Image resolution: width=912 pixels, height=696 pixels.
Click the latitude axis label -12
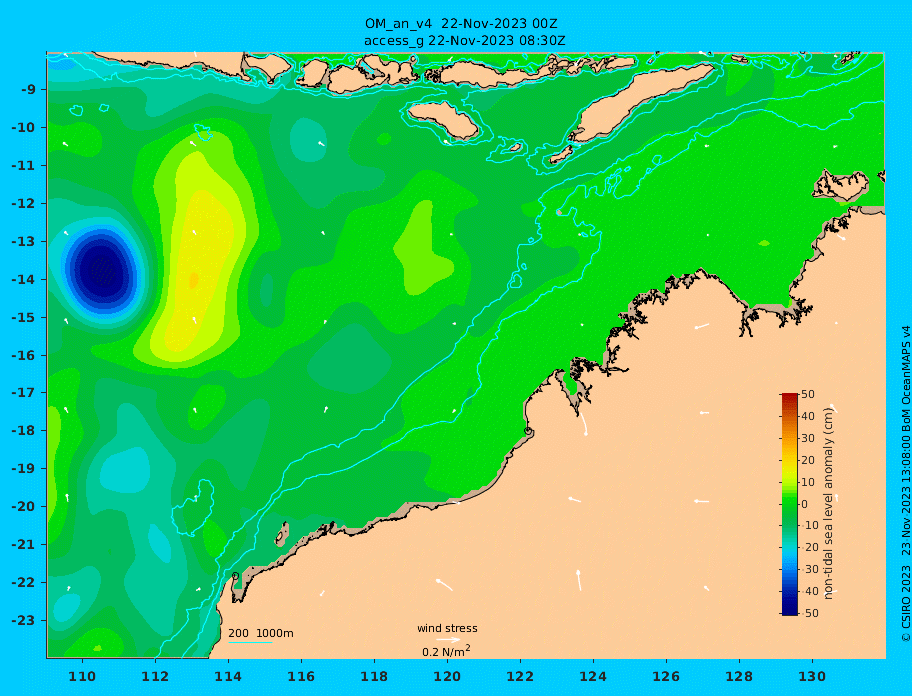click(x=24, y=204)
